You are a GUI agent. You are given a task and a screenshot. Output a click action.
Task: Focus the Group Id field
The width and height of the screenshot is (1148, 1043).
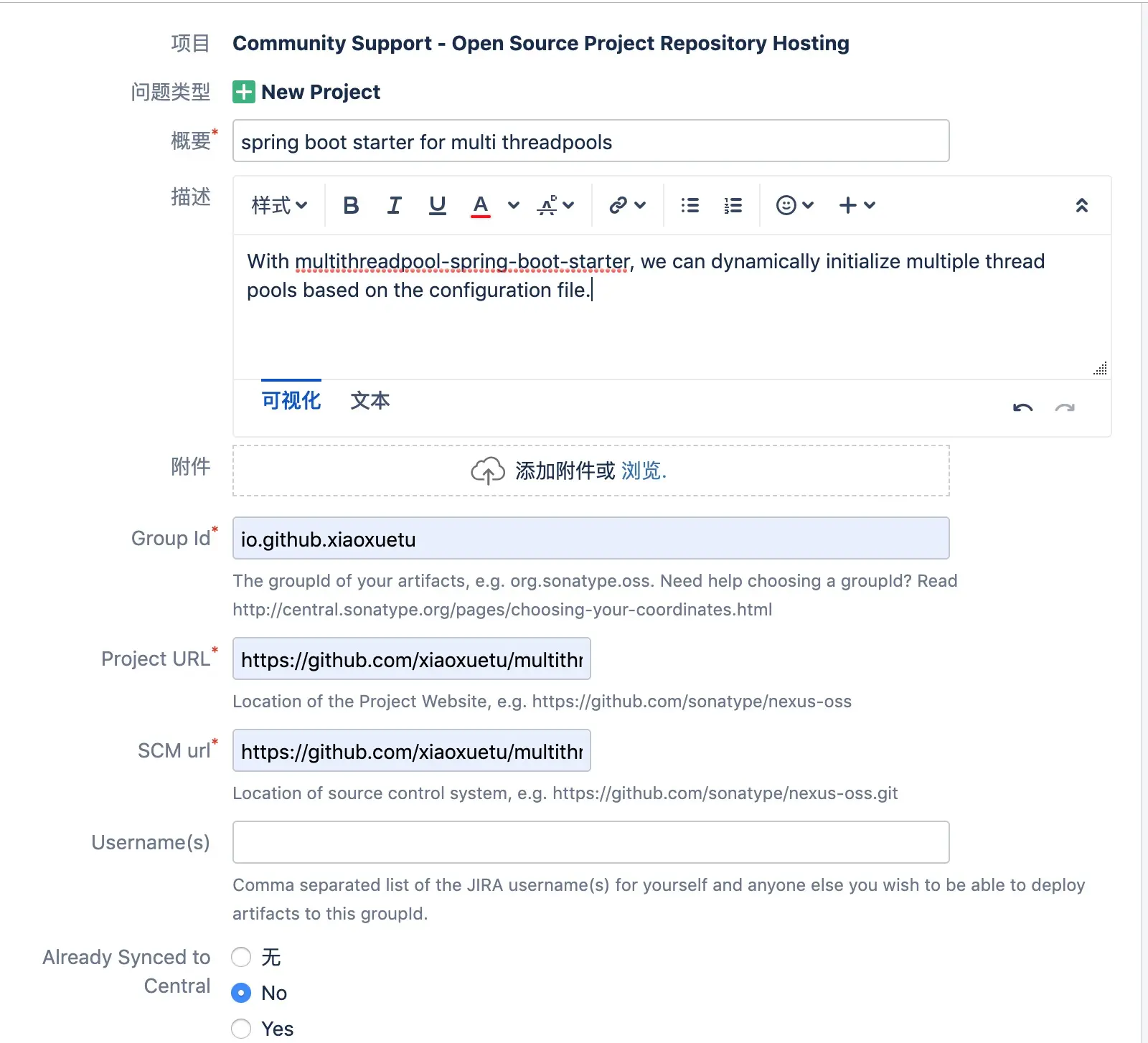point(591,538)
